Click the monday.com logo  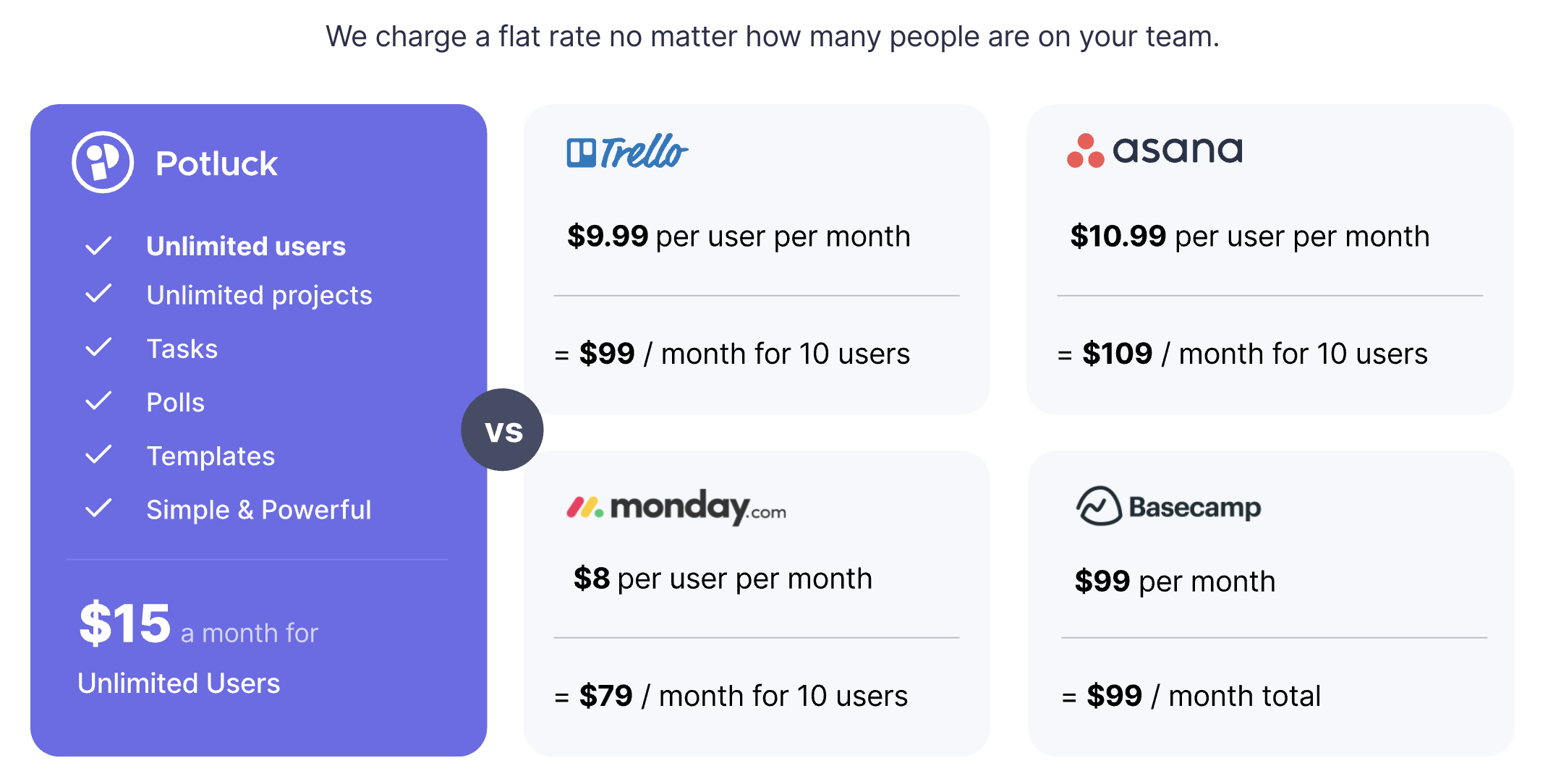[x=676, y=507]
